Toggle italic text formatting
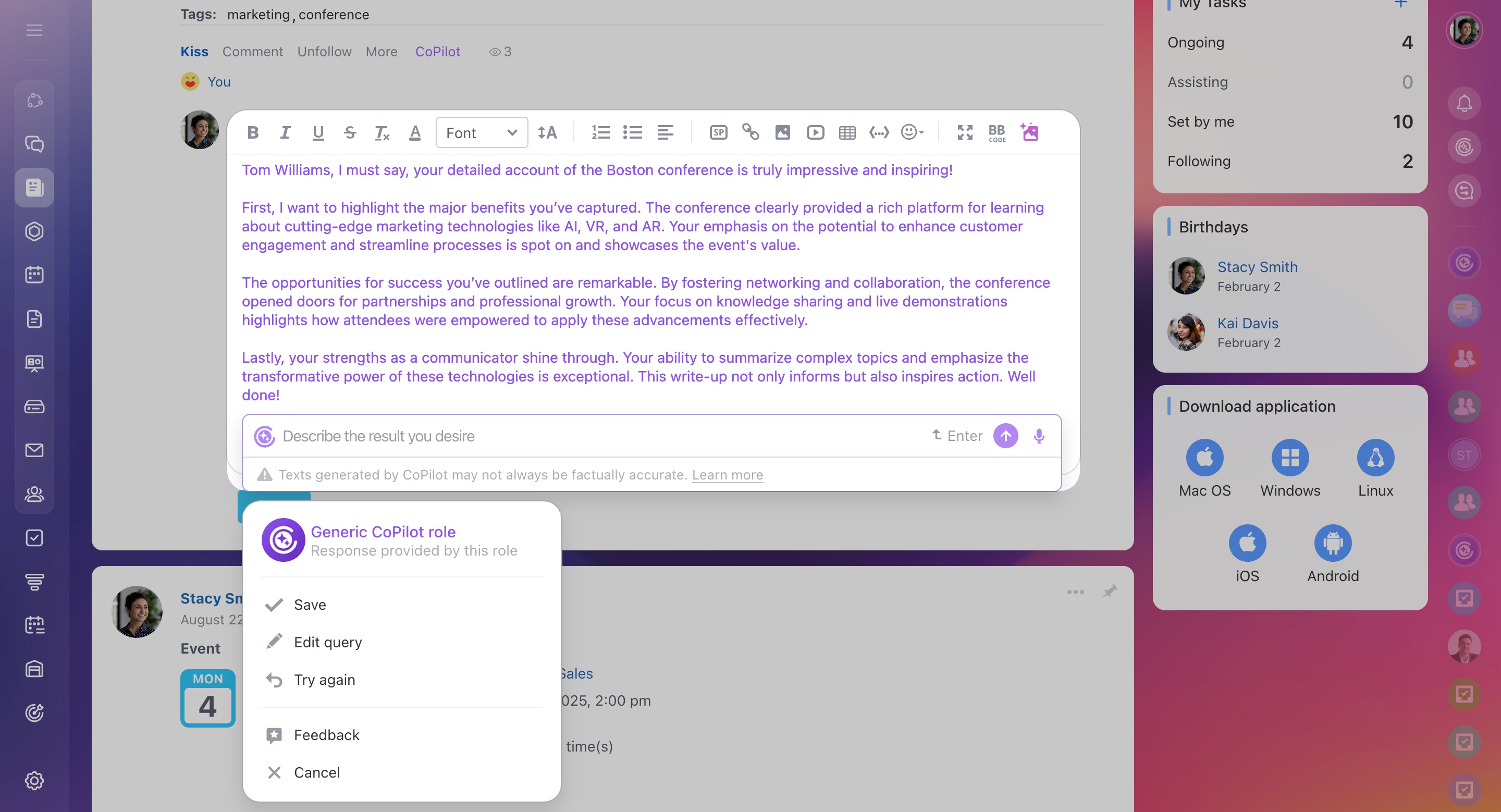1501x812 pixels. [x=285, y=133]
